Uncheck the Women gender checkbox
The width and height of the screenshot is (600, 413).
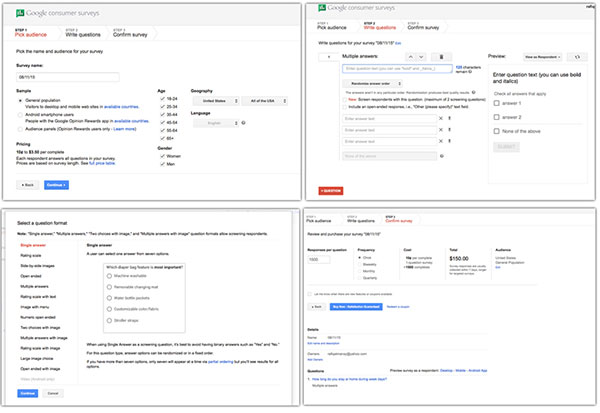[162, 156]
